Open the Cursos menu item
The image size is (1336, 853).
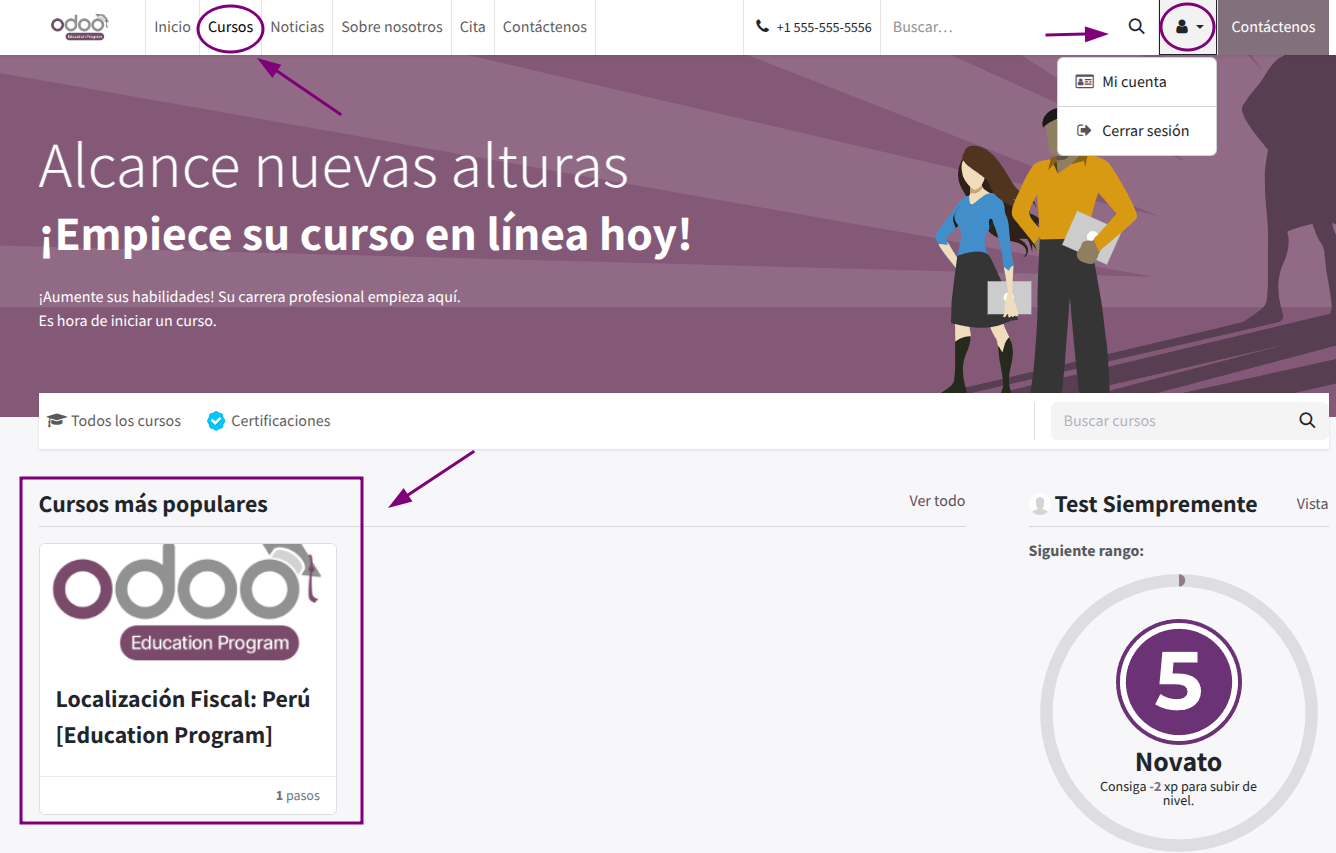tap(231, 27)
